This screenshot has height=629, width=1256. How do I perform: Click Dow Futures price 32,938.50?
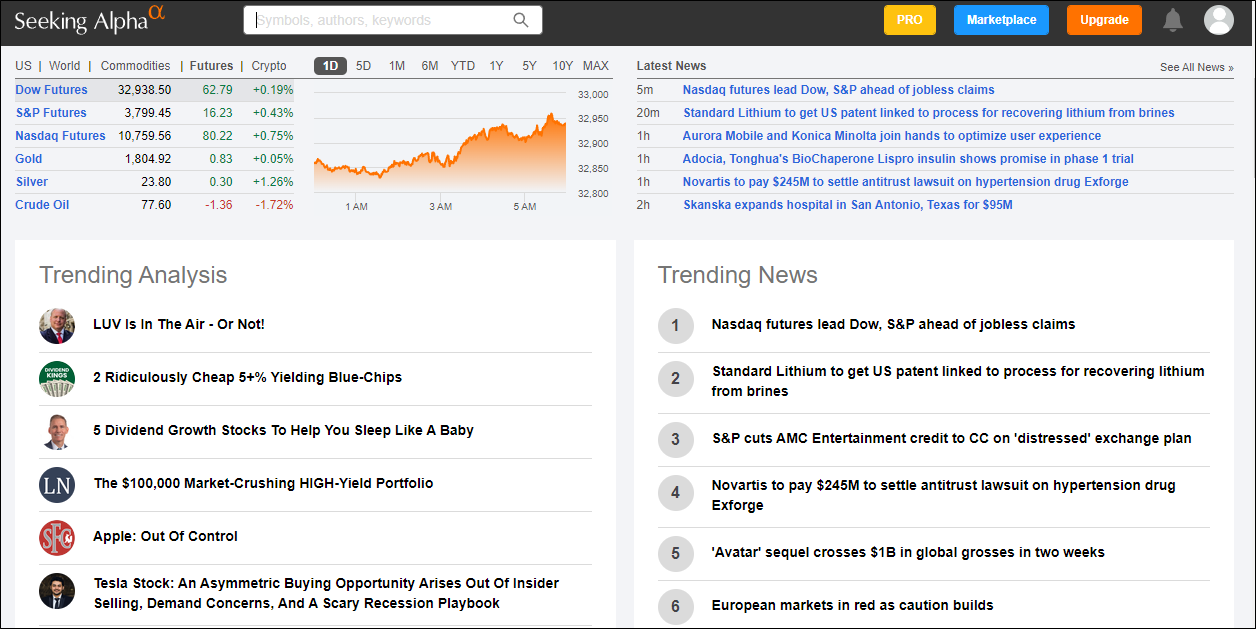click(x=145, y=90)
